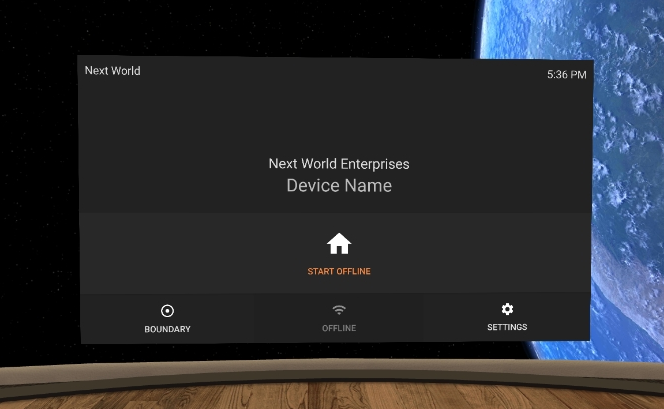Open the Boundary circle icon
Image resolution: width=664 pixels, height=409 pixels.
click(167, 311)
